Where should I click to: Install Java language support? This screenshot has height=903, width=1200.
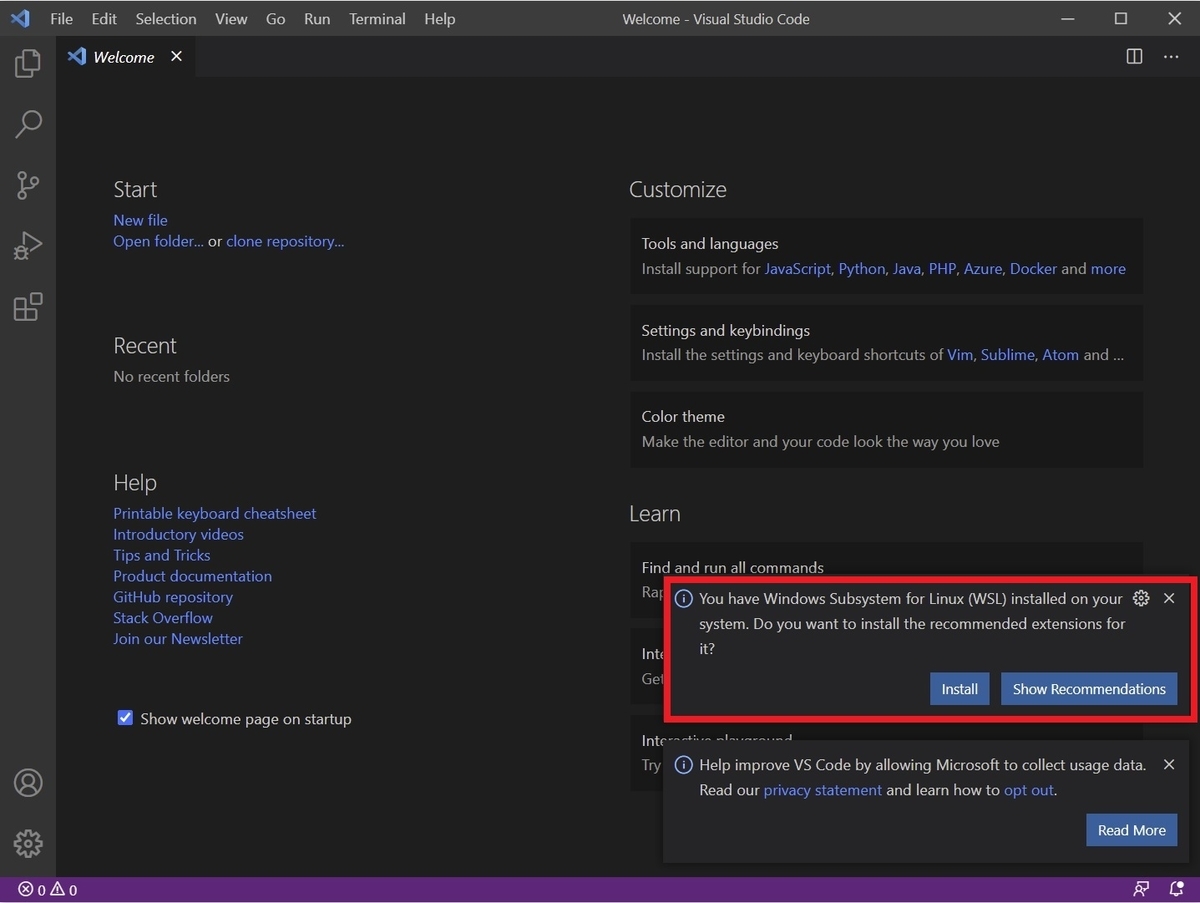click(906, 269)
